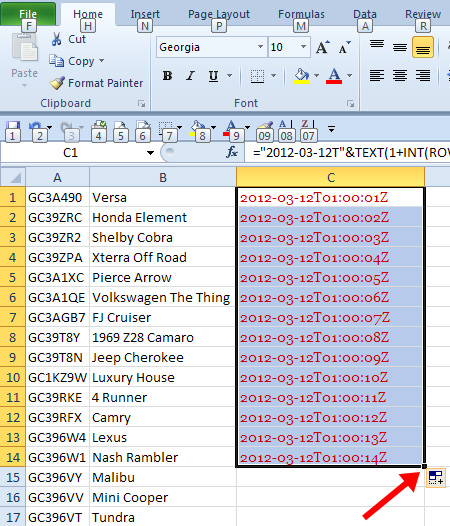Viewport: 450px width, 526px height.
Task: Expand the Copy options arrow
Action: pyautogui.click(x=102, y=61)
